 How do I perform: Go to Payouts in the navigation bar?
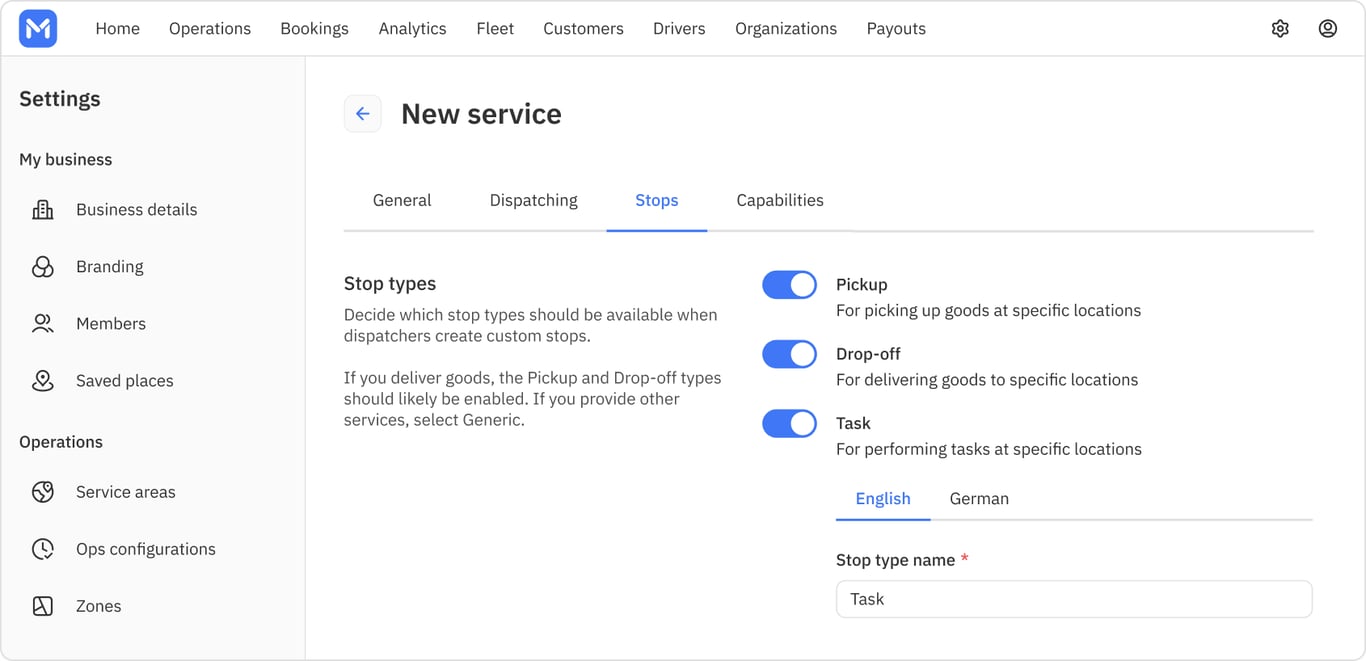(896, 29)
